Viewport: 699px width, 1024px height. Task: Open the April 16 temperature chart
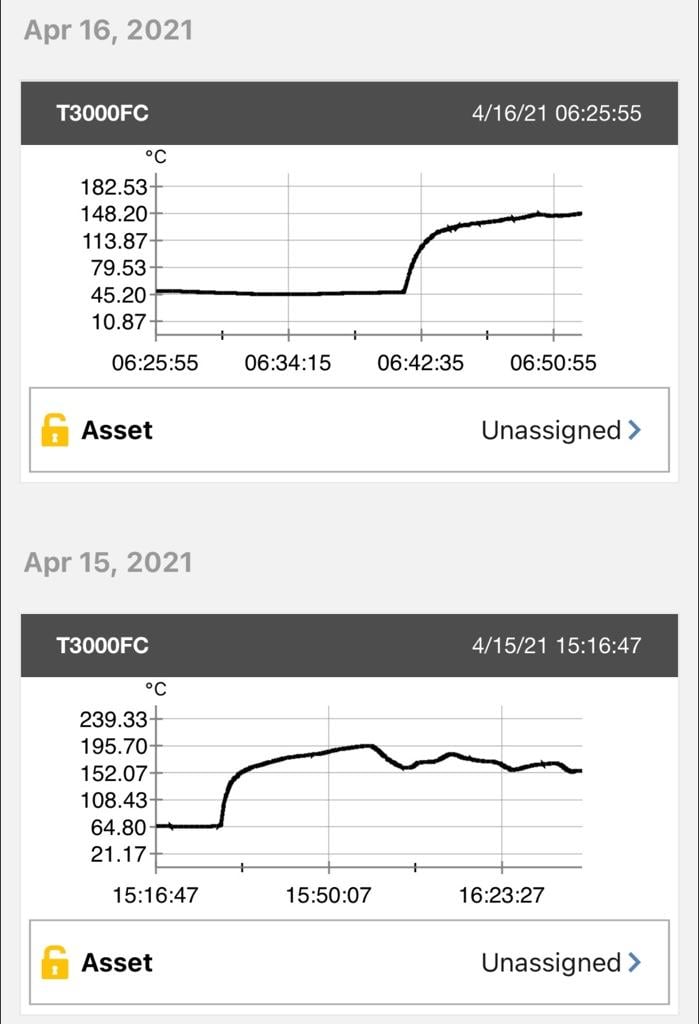click(x=370, y=255)
